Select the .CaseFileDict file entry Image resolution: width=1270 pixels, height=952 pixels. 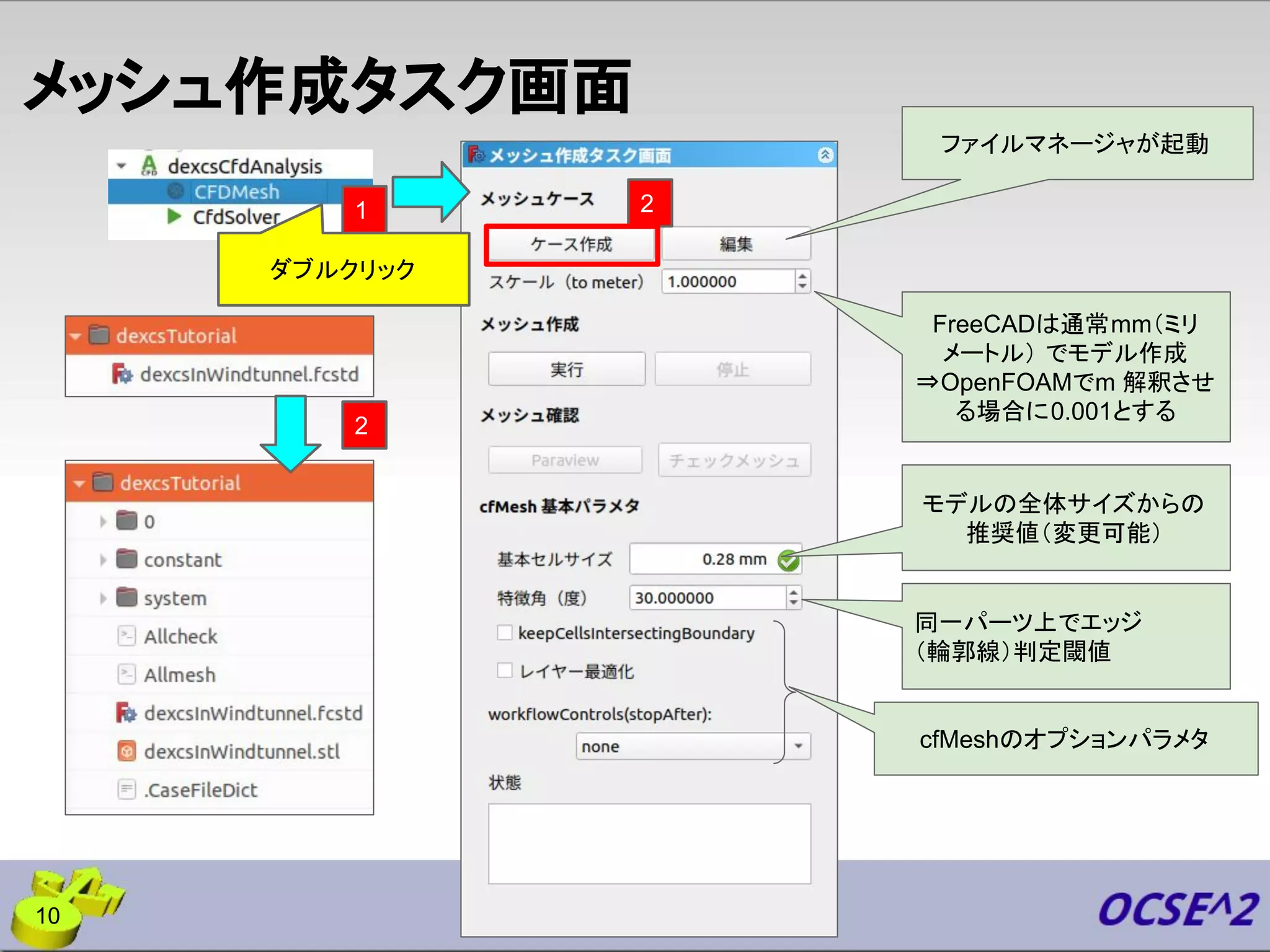[x=200, y=790]
